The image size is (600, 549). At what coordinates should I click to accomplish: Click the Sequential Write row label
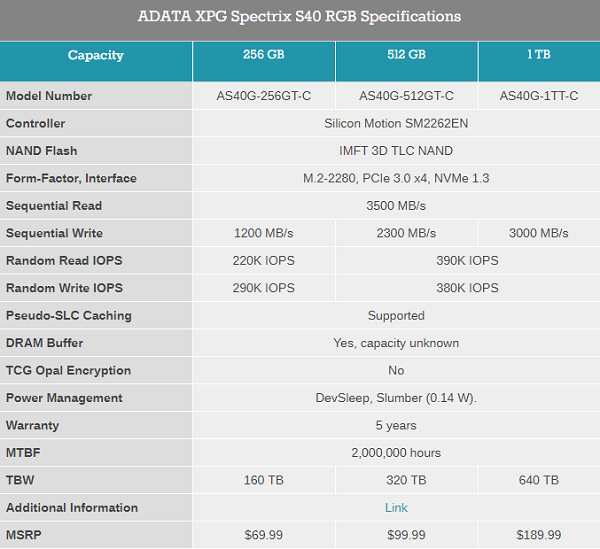click(54, 233)
